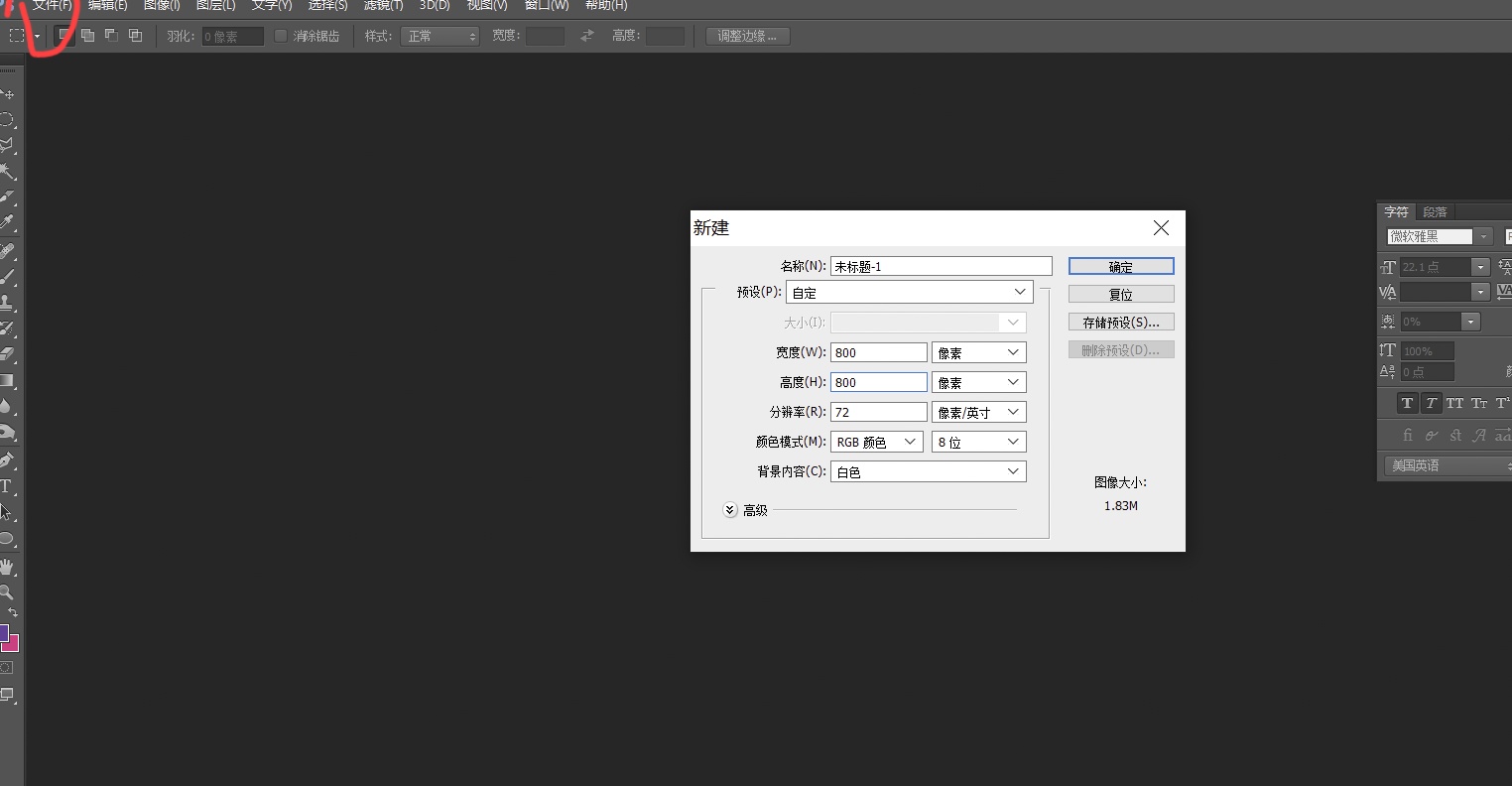Toggle discretionary ligatures (st) button
The width and height of the screenshot is (1512, 786).
click(x=1455, y=435)
